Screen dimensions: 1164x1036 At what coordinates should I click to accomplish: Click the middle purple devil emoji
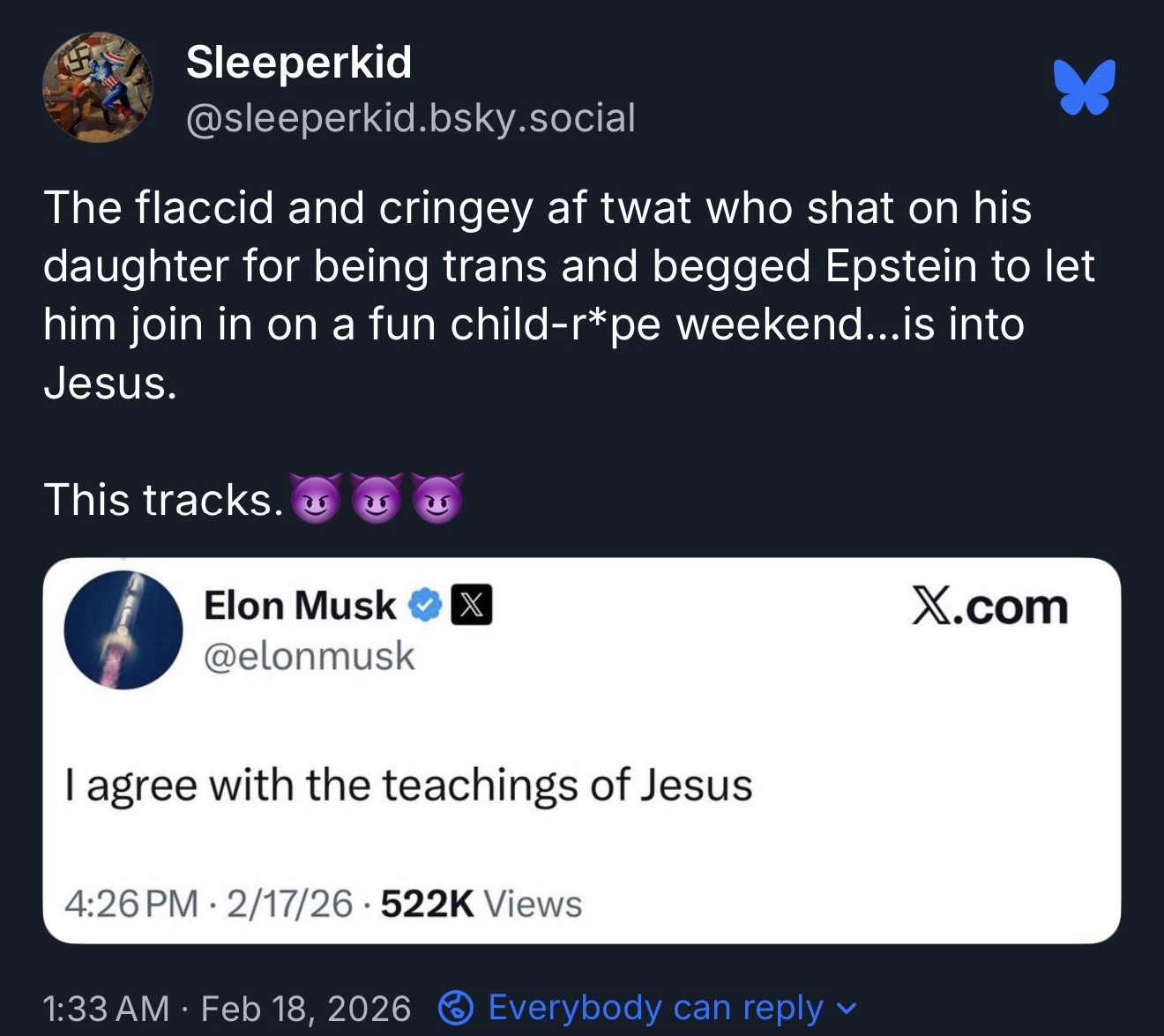click(377, 499)
